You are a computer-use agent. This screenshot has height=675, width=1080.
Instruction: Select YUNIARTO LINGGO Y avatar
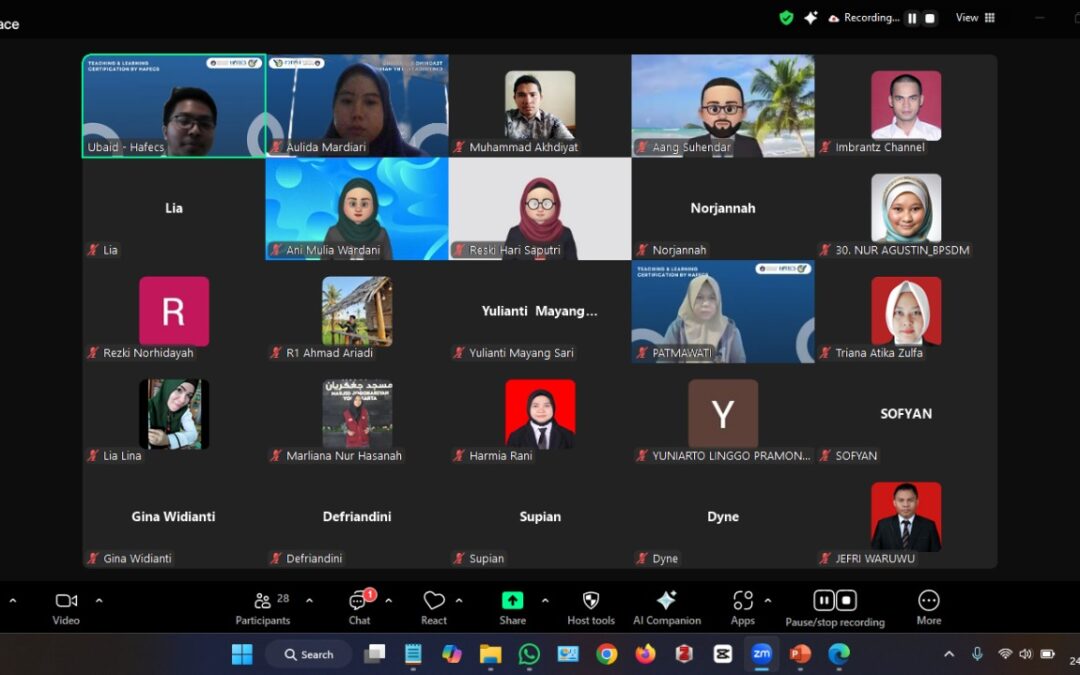[723, 414]
